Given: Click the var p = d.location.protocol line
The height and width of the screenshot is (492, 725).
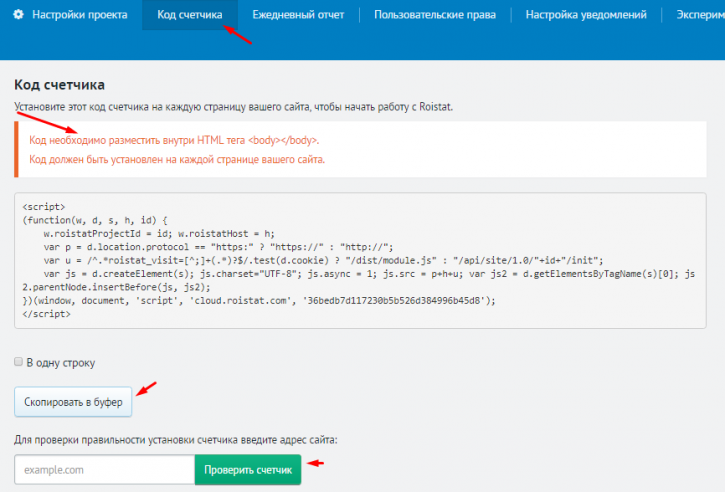Looking at the screenshot, I should click(x=218, y=247).
